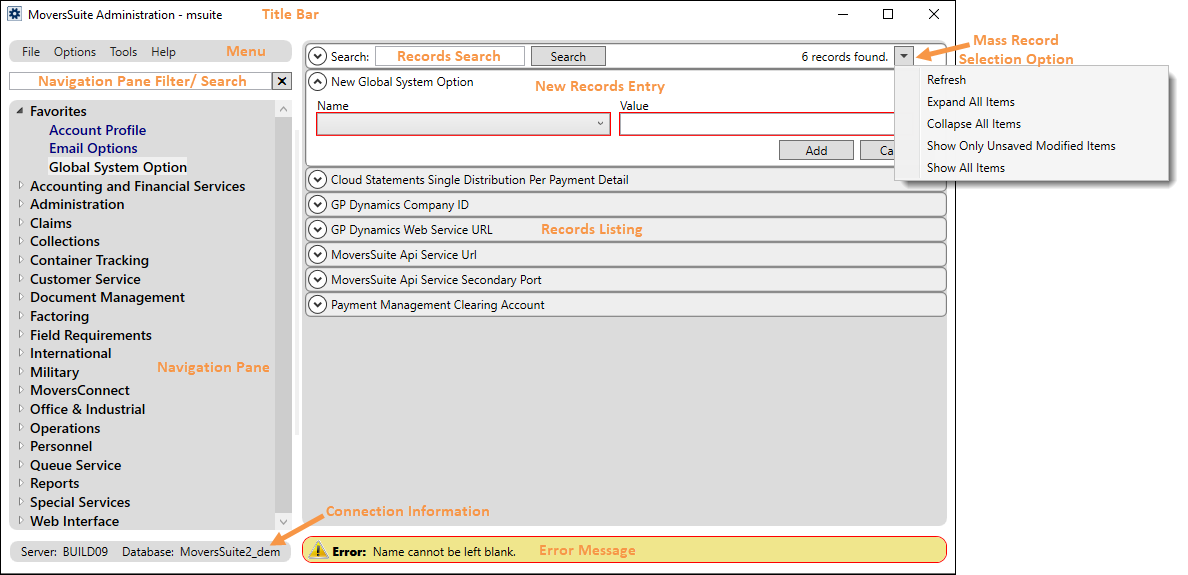The image size is (1188, 575).
Task: Expand GP Dynamics Company ID record
Action: coord(317,205)
